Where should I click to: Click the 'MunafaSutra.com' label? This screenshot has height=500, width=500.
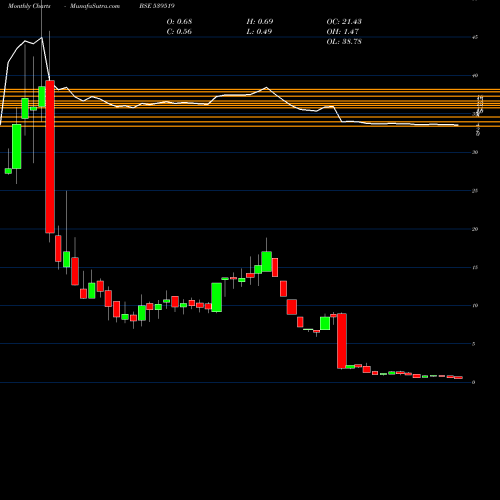(x=95, y=6)
